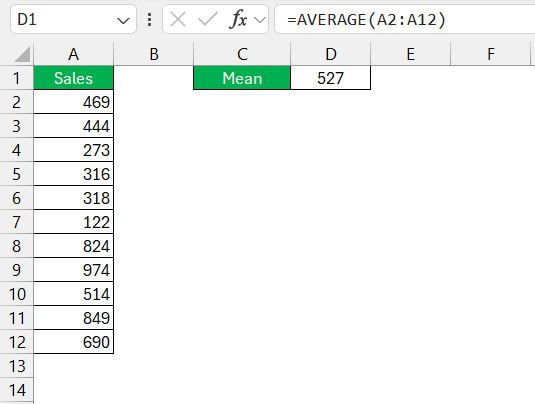Select row 4 header
The height and width of the screenshot is (404, 535).
16,150
